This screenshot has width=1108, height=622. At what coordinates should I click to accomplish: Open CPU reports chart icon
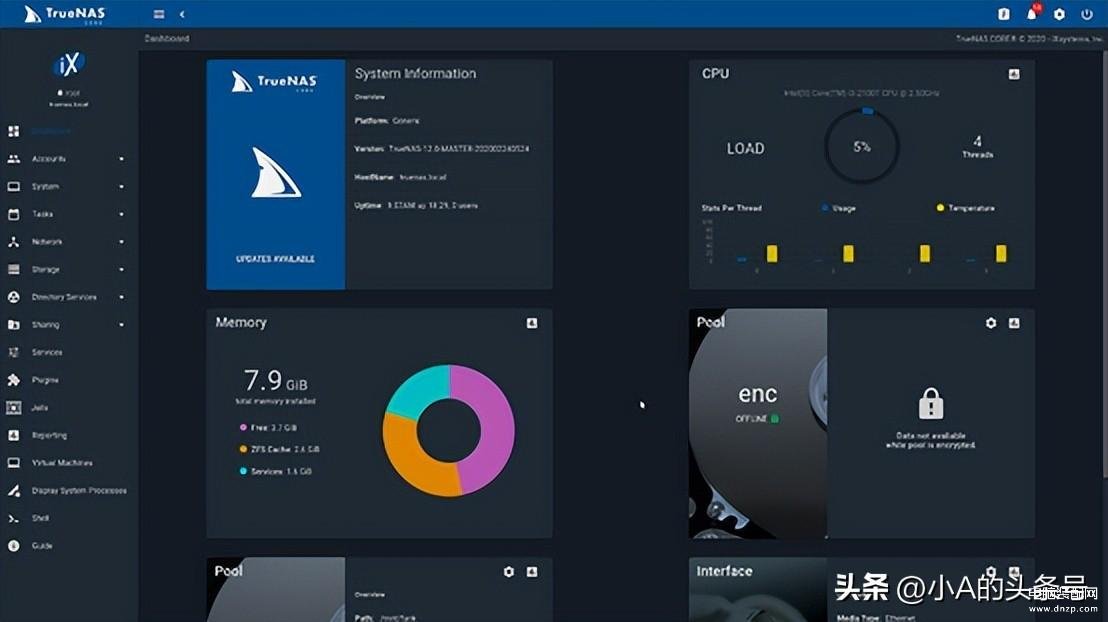[1014, 74]
